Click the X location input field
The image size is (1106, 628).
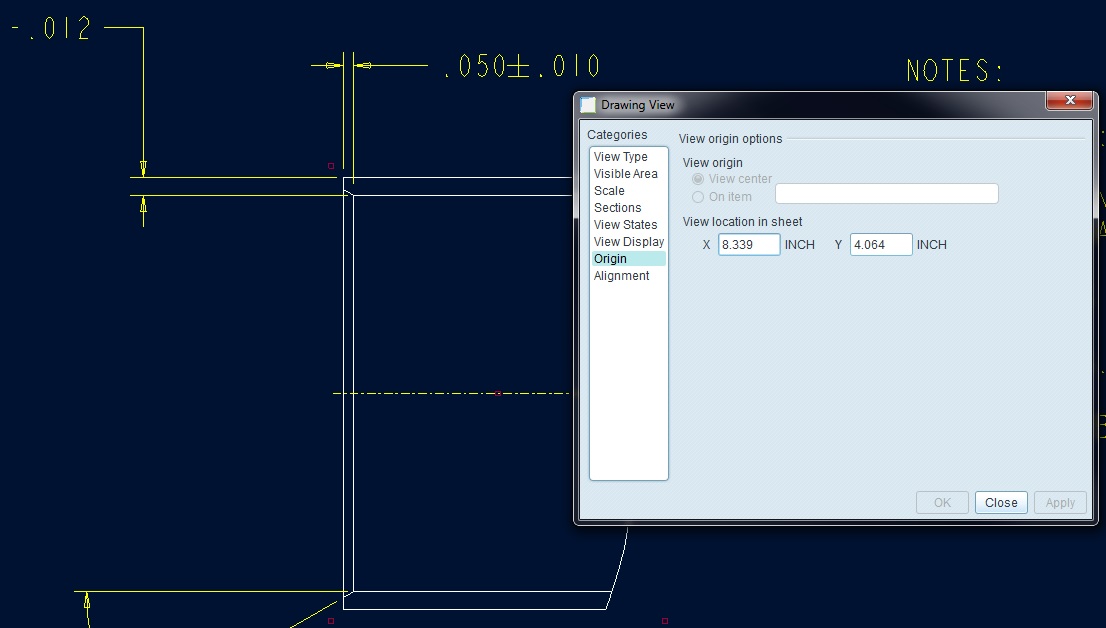[748, 244]
